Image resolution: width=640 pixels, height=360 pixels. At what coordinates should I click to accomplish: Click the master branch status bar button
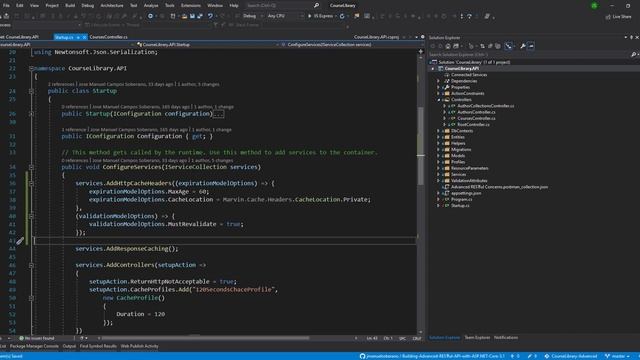coord(618,356)
